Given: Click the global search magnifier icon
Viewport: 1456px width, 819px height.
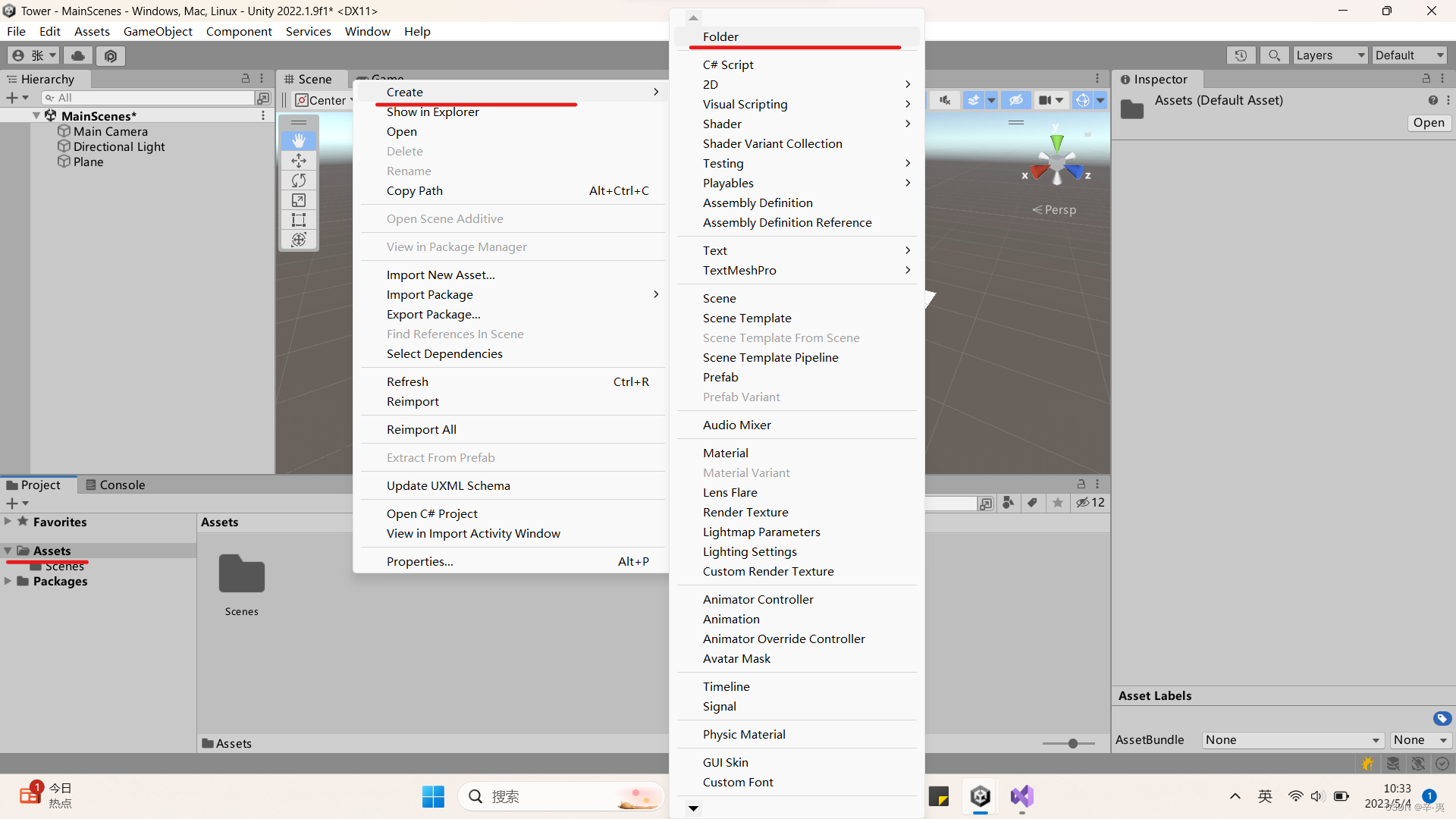Looking at the screenshot, I should click(1274, 55).
